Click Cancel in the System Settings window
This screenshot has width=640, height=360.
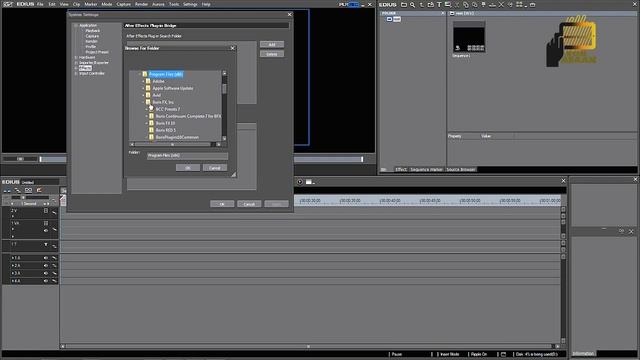pos(249,204)
